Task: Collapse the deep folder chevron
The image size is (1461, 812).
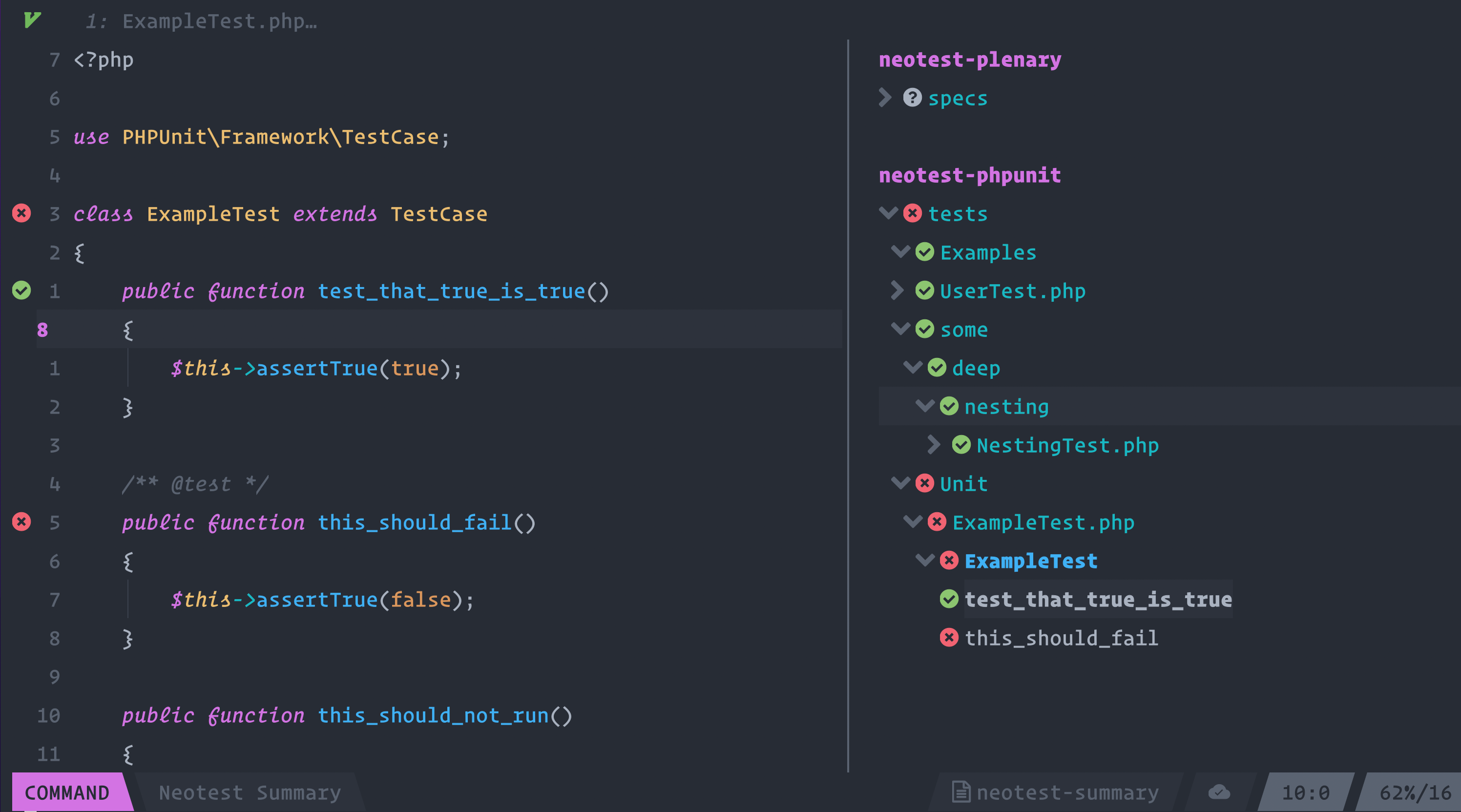Action: click(x=913, y=367)
